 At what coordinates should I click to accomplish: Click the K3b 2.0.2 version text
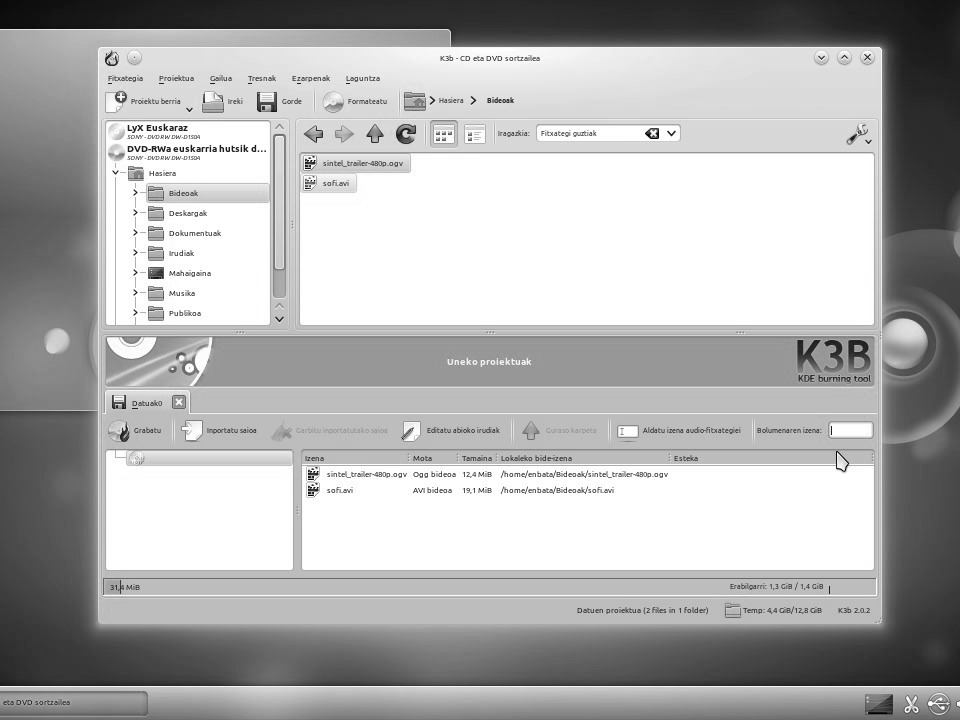853,610
